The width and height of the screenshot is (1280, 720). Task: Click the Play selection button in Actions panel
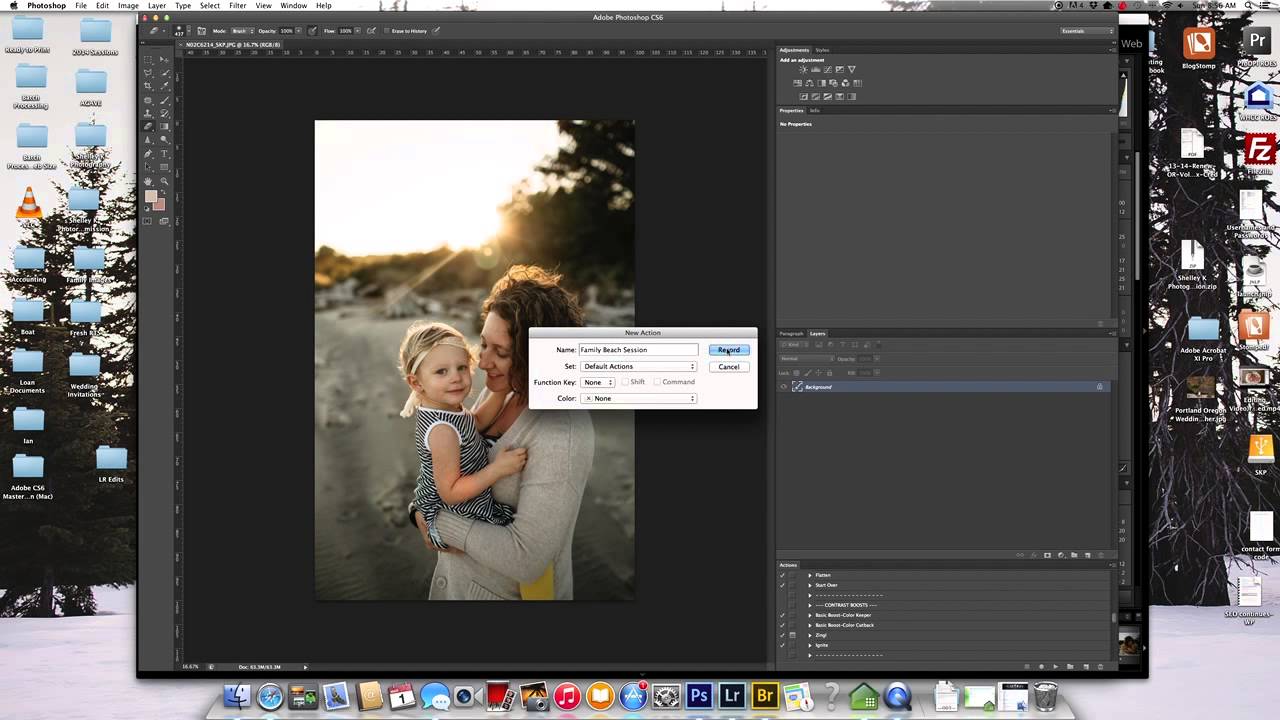coord(1056,666)
